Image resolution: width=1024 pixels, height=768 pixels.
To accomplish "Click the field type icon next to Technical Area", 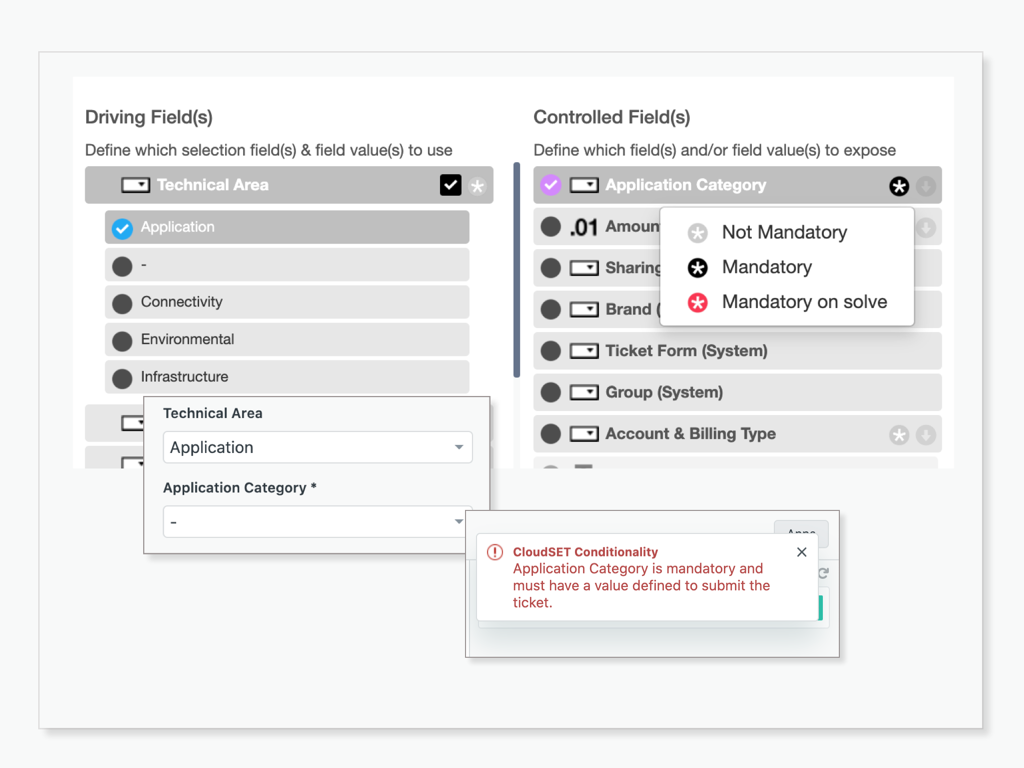I will coord(134,185).
